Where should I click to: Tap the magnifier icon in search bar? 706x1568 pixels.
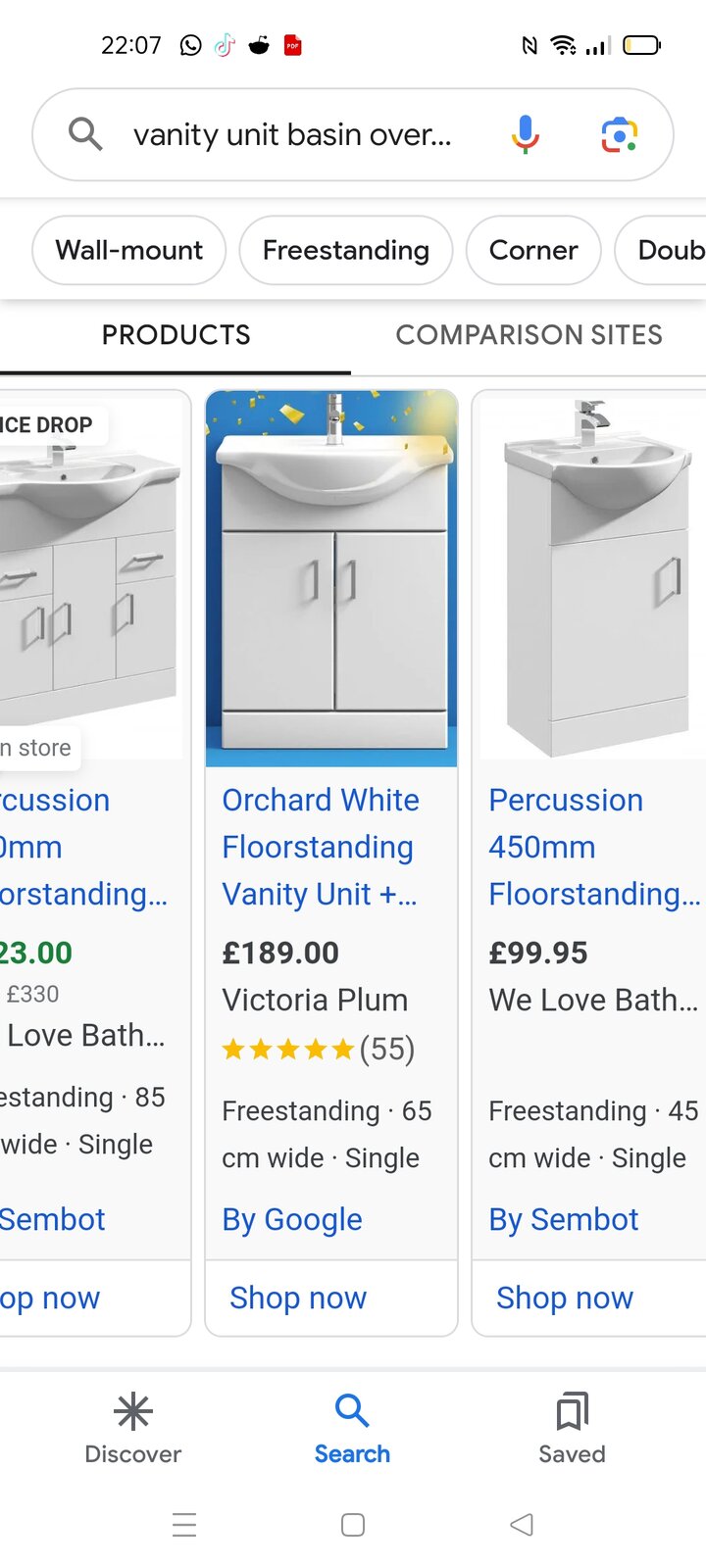[85, 134]
